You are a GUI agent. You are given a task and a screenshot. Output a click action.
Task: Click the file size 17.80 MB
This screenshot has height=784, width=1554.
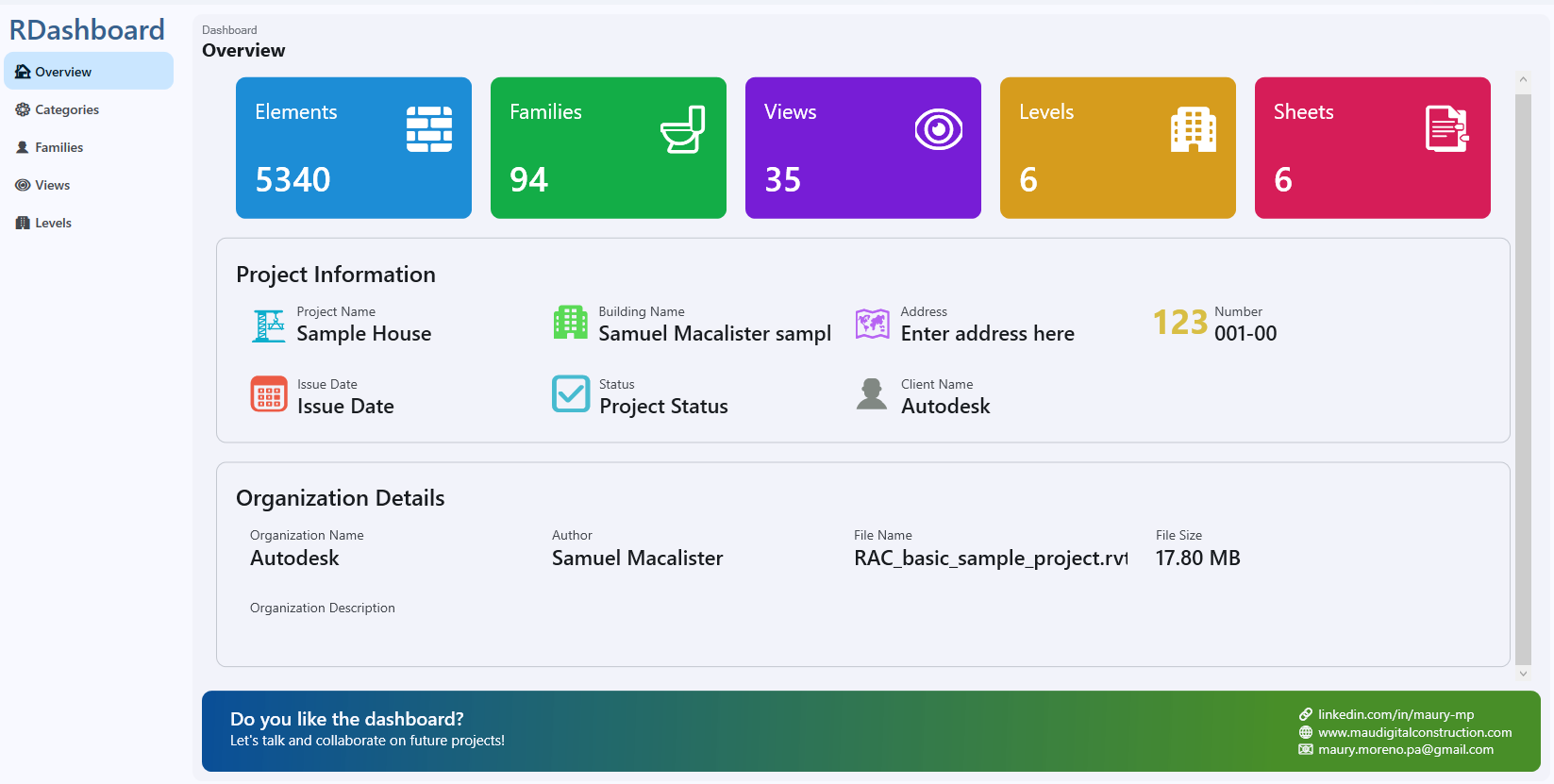click(1197, 558)
